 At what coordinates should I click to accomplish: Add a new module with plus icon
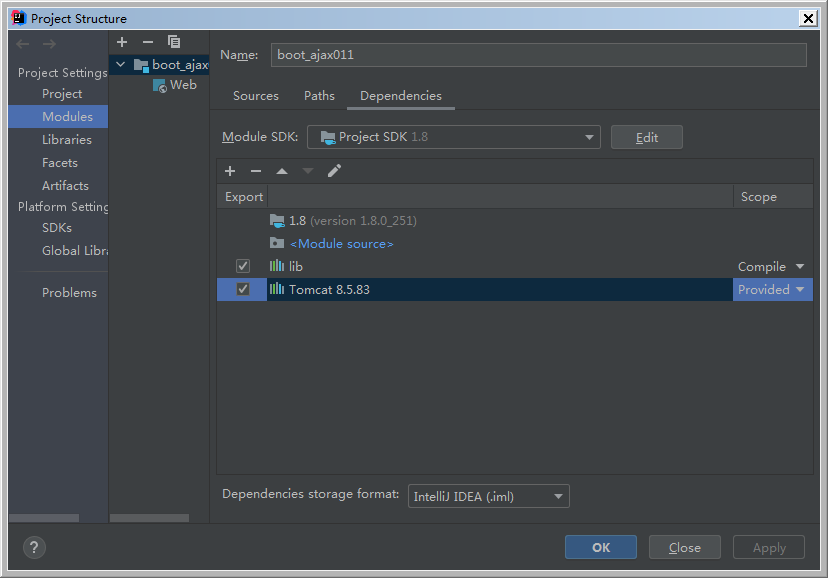(x=122, y=42)
